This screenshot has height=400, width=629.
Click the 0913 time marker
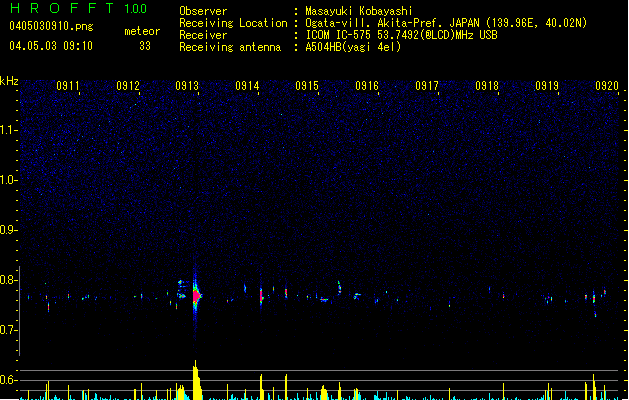[187, 86]
